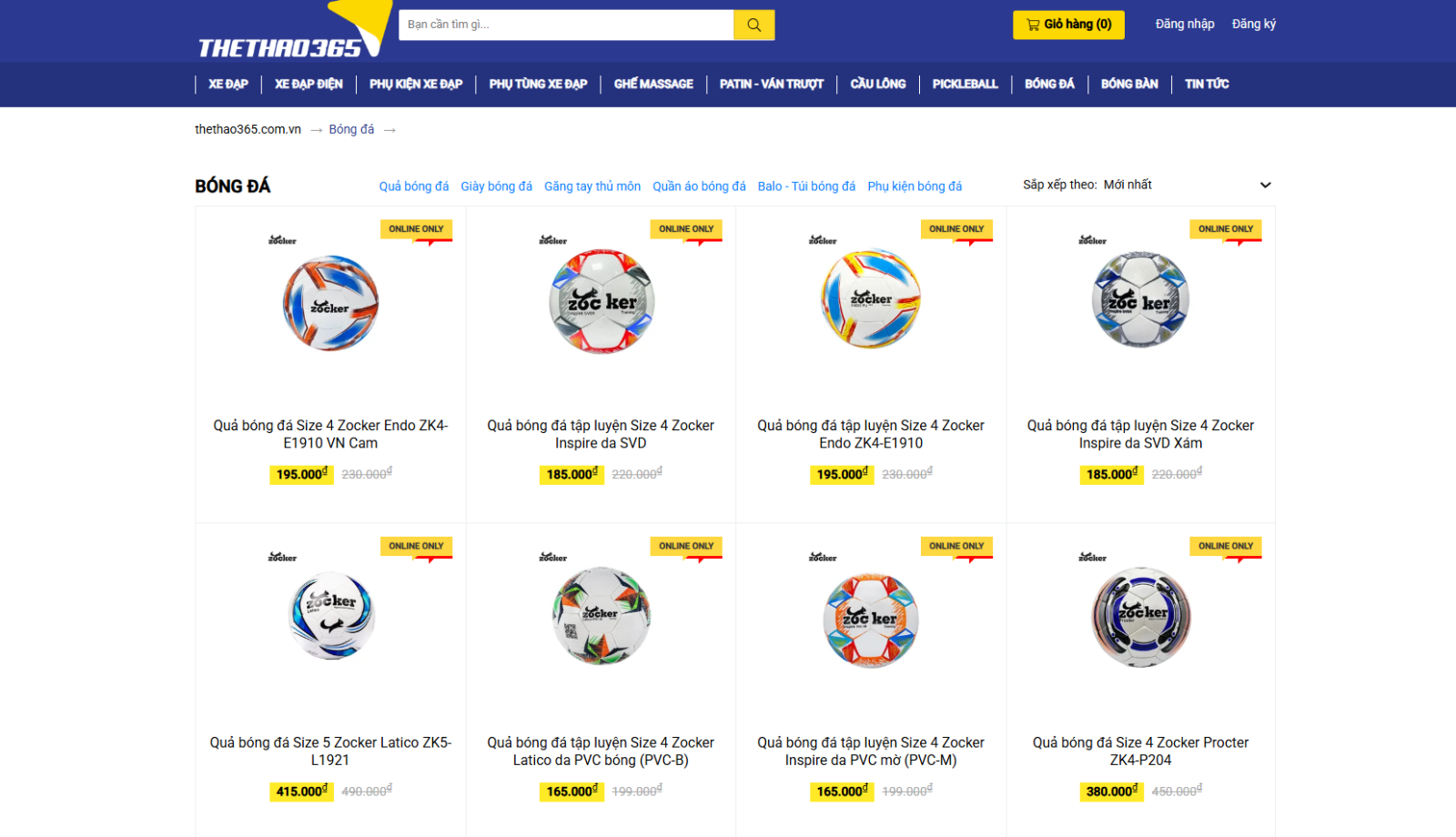Open the Zocker Procter ZK4-P204 ball image

coord(1140,617)
